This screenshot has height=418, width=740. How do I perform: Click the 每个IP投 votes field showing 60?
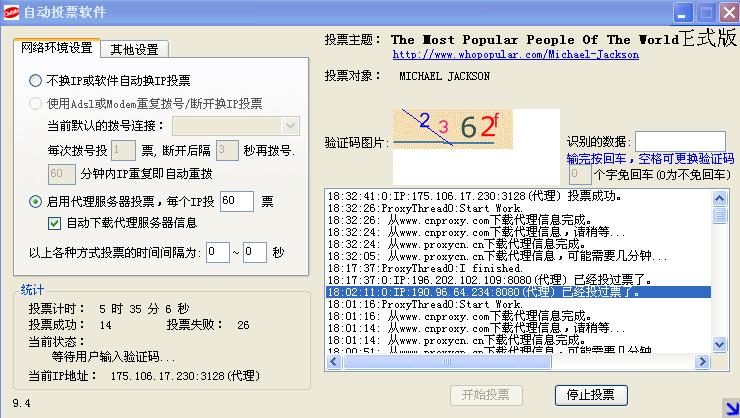(237, 201)
